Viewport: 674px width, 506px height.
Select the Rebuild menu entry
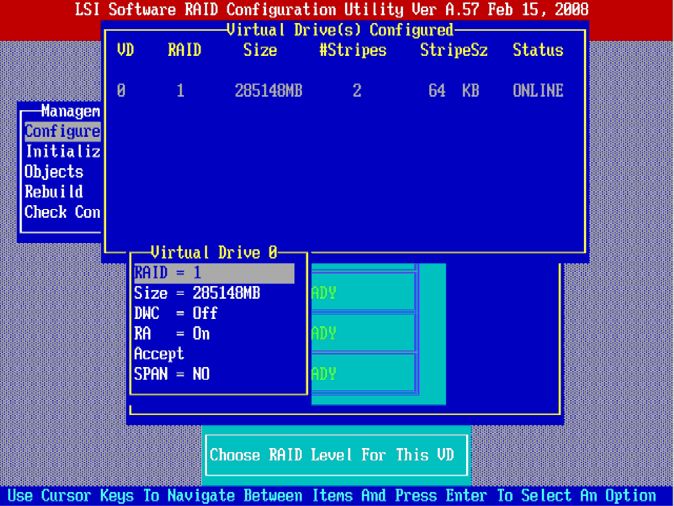click(54, 192)
